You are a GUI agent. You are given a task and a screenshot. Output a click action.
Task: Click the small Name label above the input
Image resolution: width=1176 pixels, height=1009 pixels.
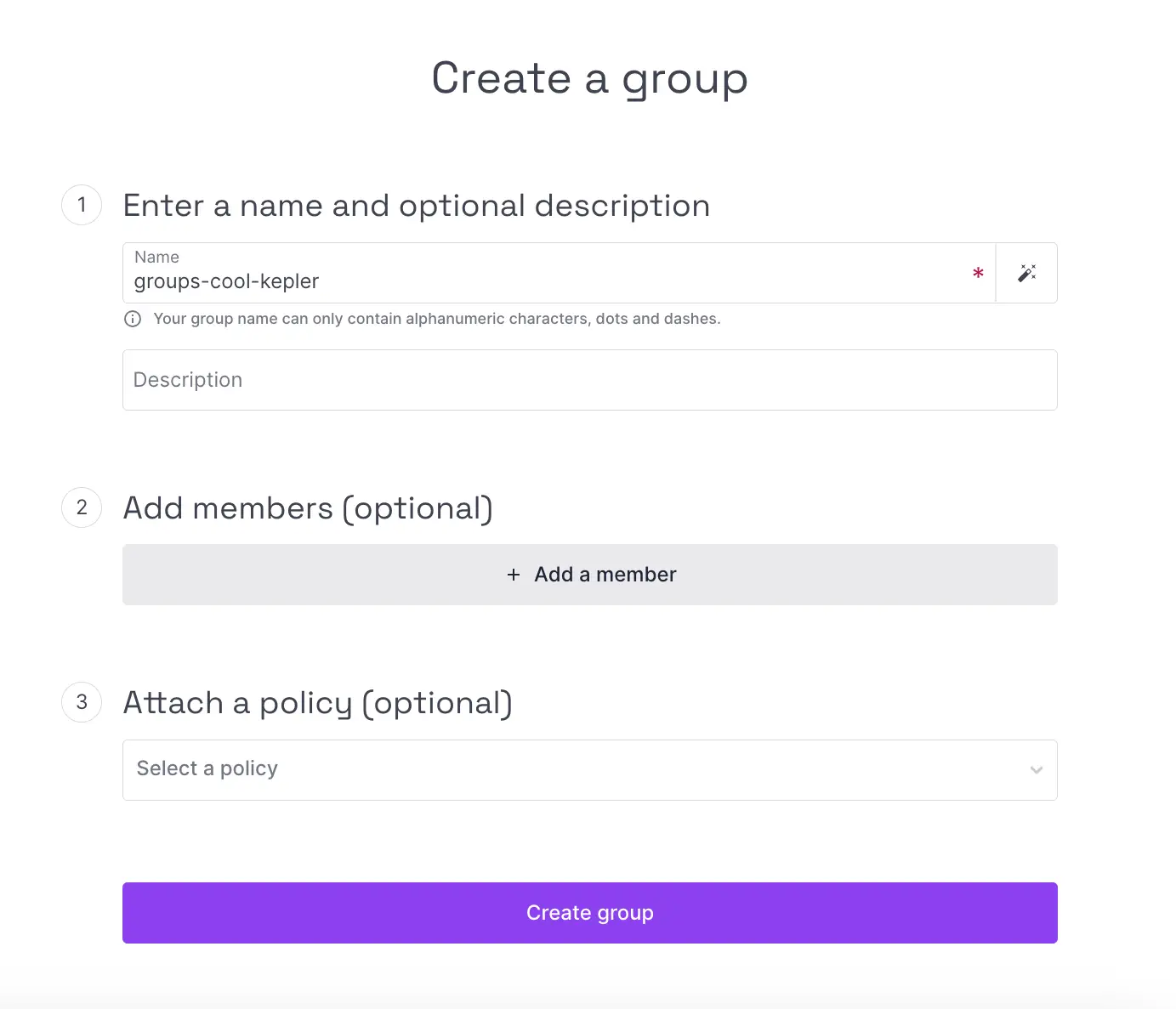[x=156, y=257]
